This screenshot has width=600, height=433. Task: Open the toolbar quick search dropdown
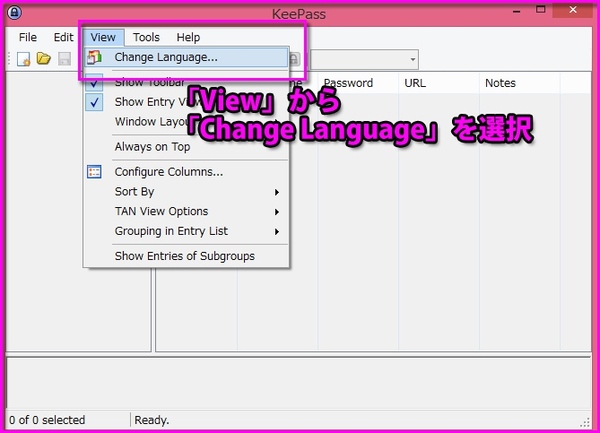click(412, 59)
